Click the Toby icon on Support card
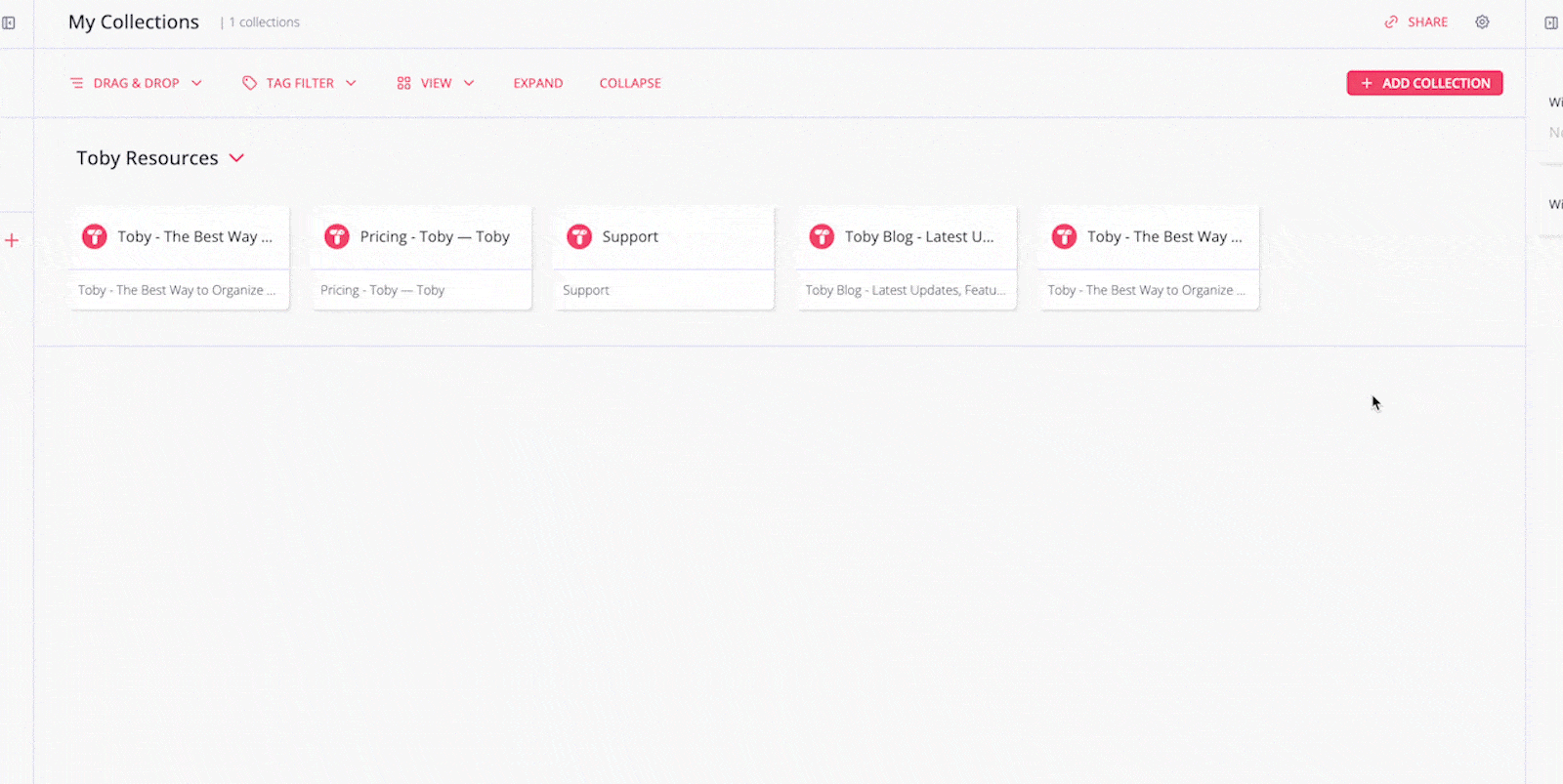Image resolution: width=1563 pixels, height=784 pixels. [579, 236]
